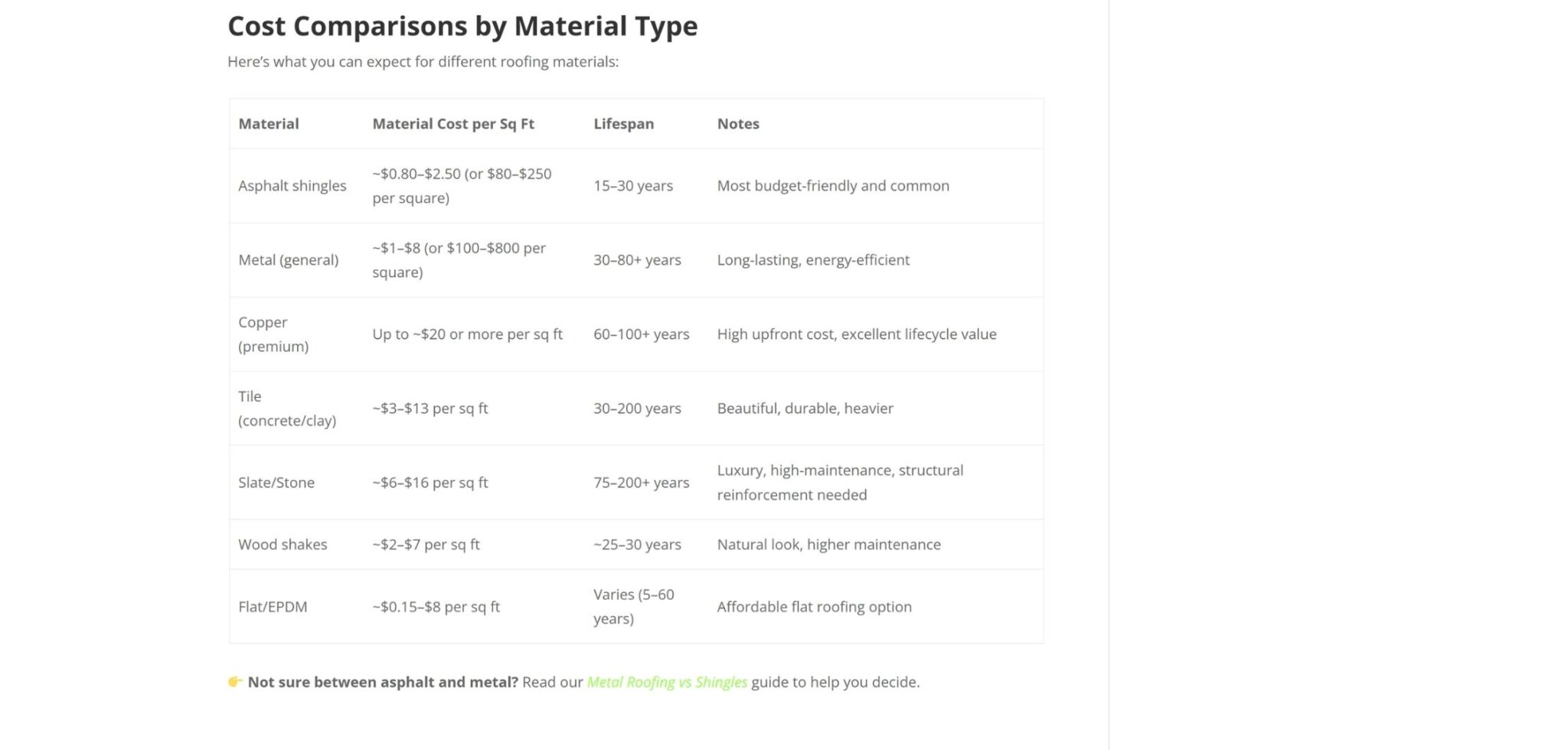The image size is (1568, 750).
Task: Click the Cost Comparisons by Material Type heading
Action: pos(462,26)
